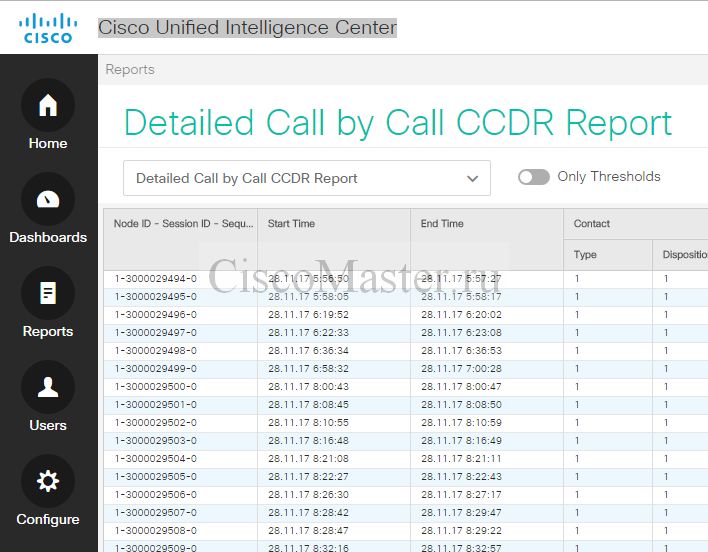Click start time 28.11.17 6:19:52
708x552 pixels.
click(x=308, y=315)
